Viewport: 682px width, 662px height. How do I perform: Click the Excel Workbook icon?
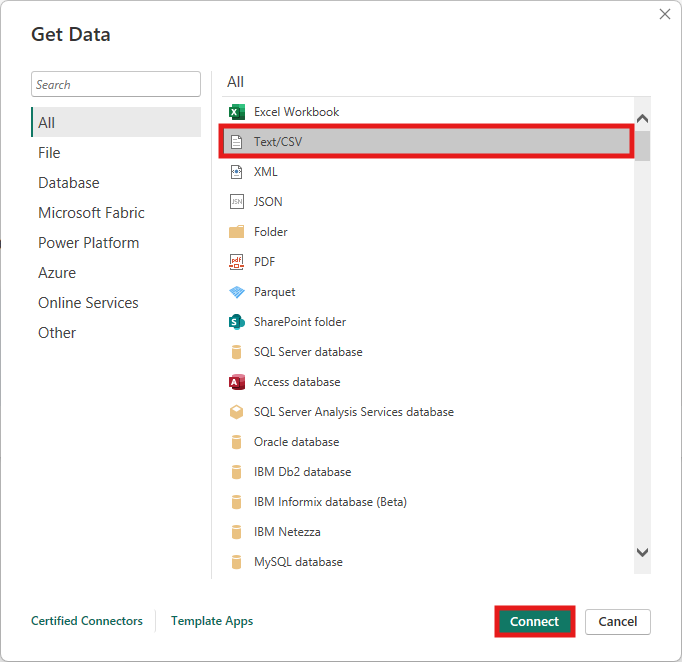(237, 112)
